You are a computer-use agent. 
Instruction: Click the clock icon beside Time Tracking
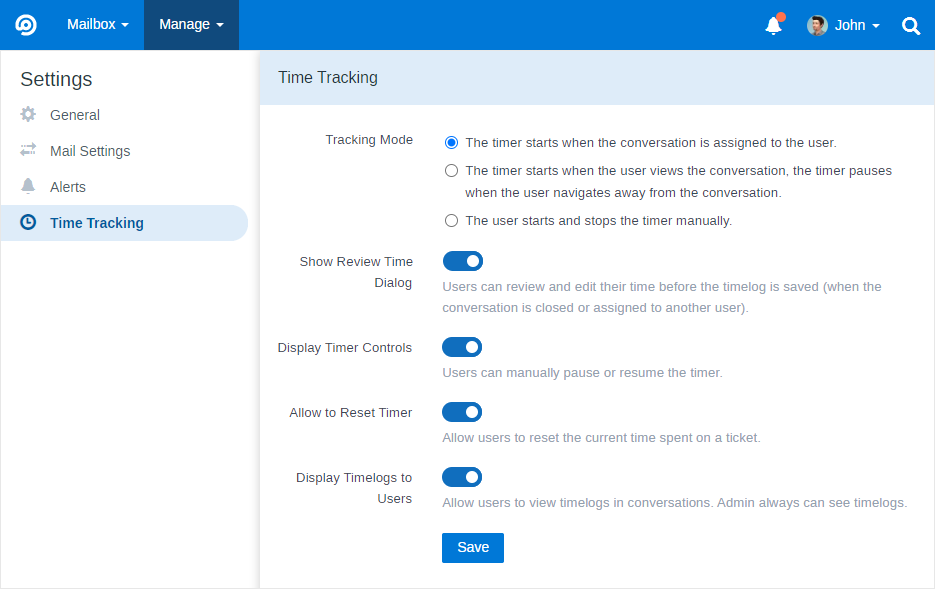tap(28, 222)
